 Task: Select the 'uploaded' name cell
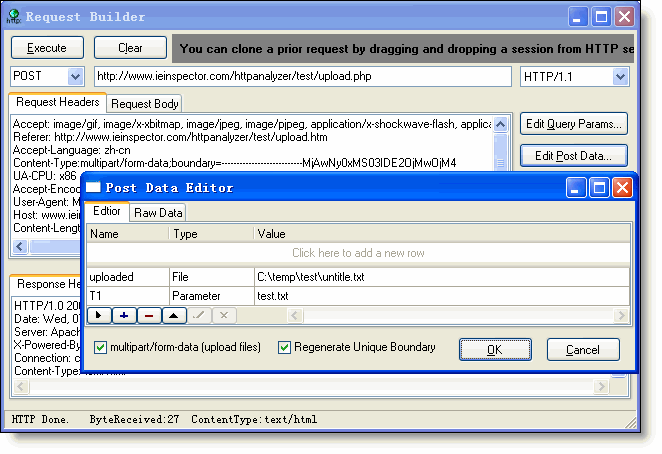[x=128, y=277]
